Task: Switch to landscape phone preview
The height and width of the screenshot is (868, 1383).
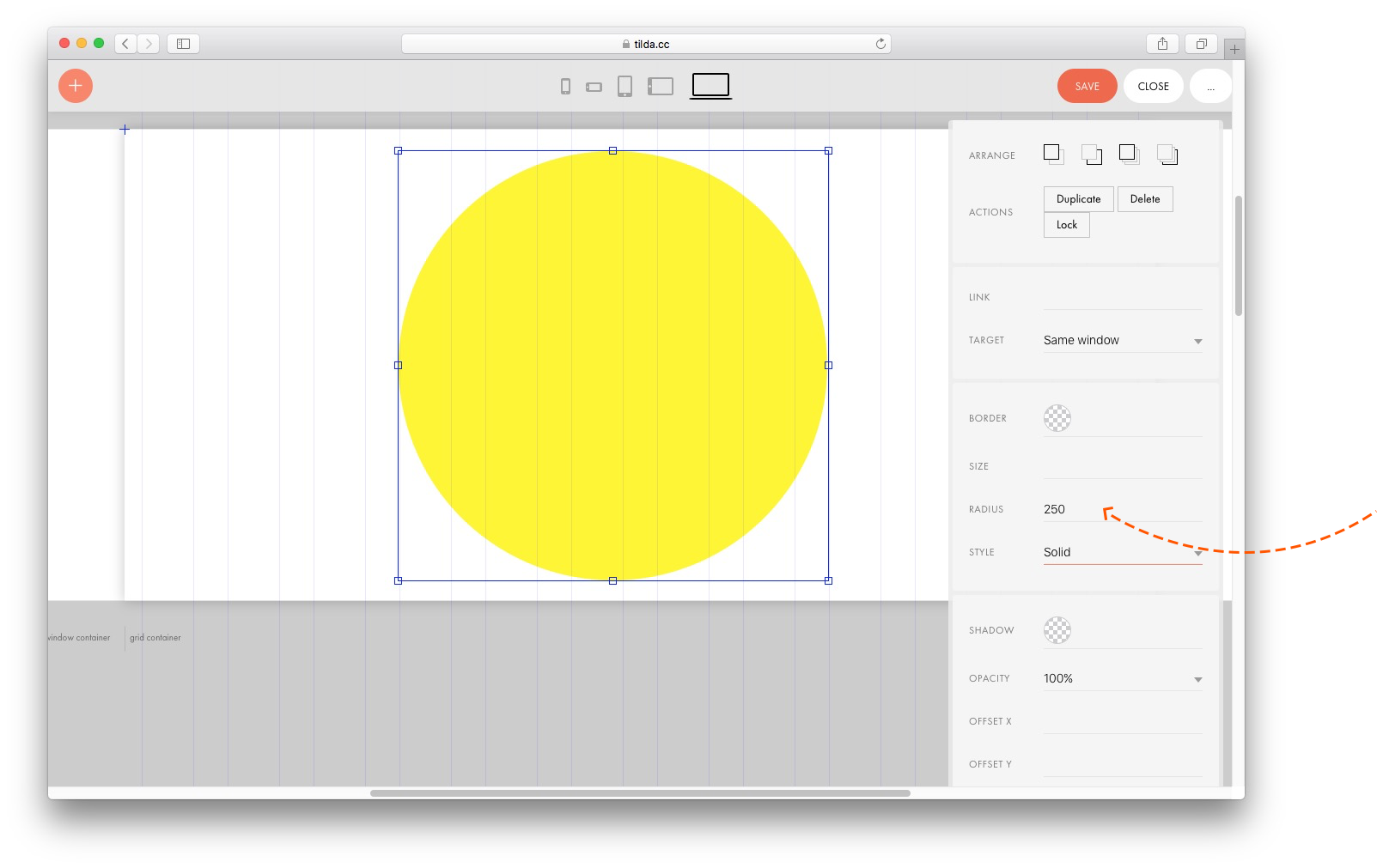Action: point(594,87)
